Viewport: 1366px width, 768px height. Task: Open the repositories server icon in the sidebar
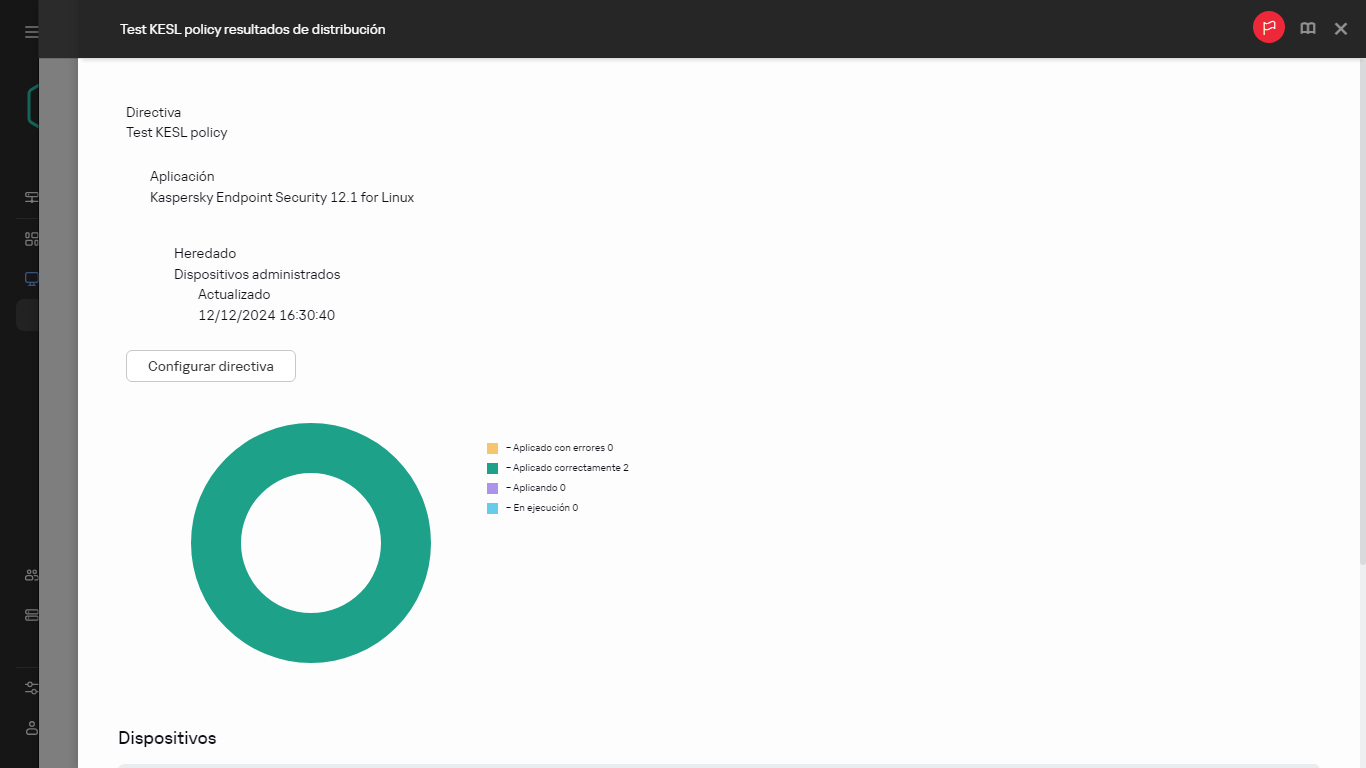(x=31, y=614)
